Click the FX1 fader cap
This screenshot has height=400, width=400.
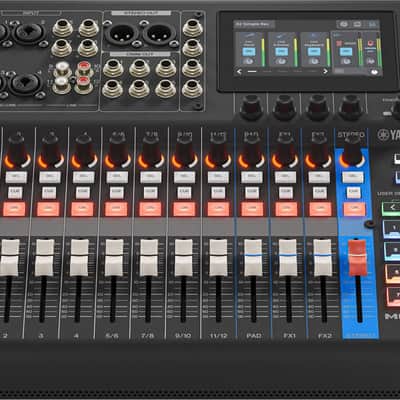pyautogui.click(x=288, y=257)
